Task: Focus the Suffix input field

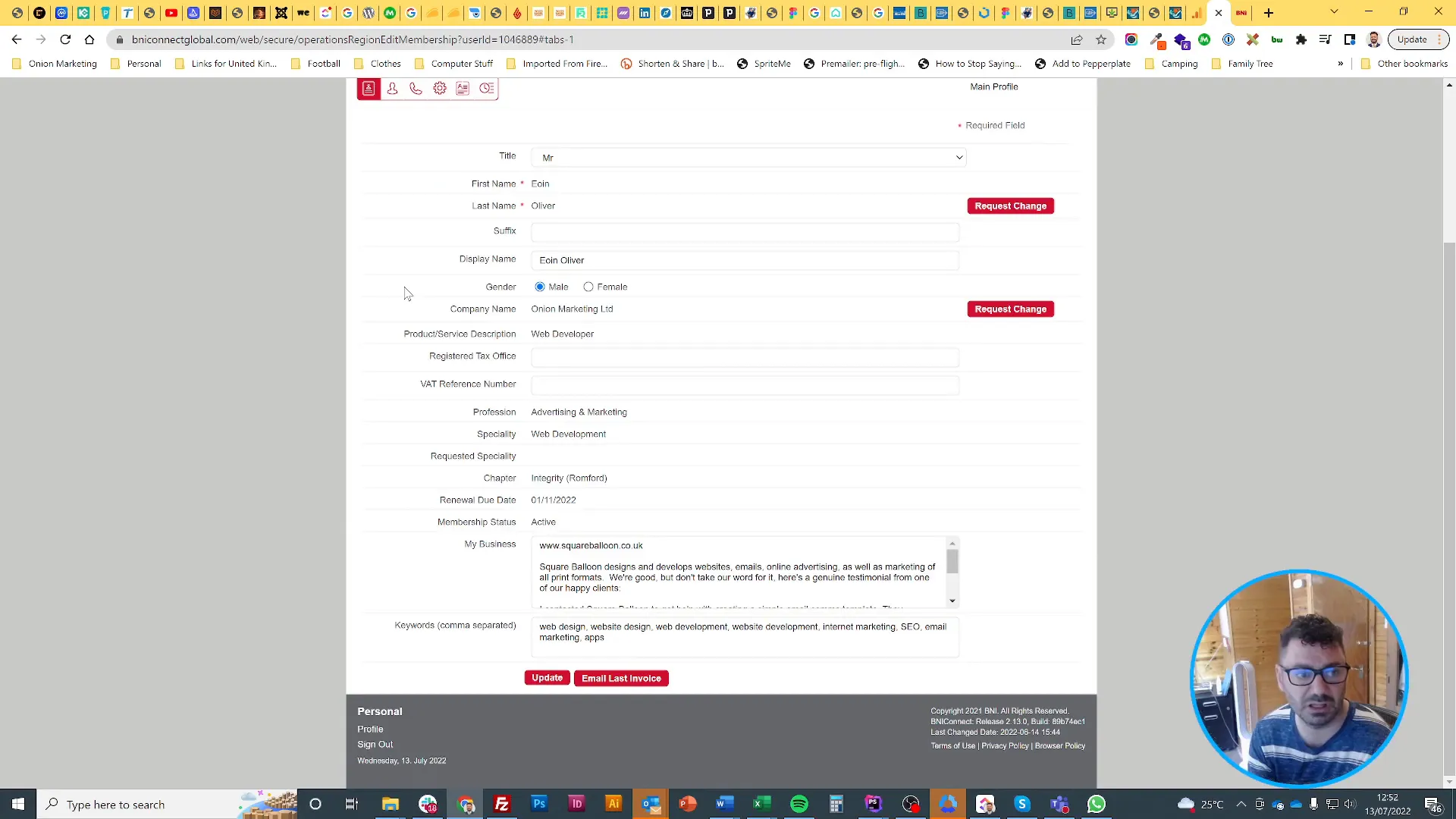Action: click(x=745, y=231)
